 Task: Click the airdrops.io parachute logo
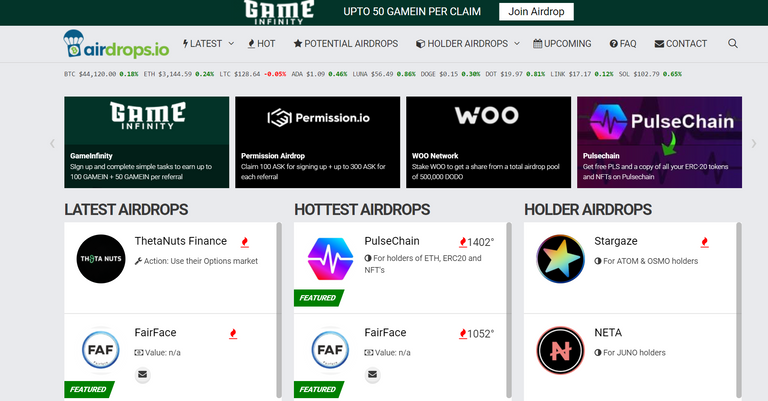point(116,44)
